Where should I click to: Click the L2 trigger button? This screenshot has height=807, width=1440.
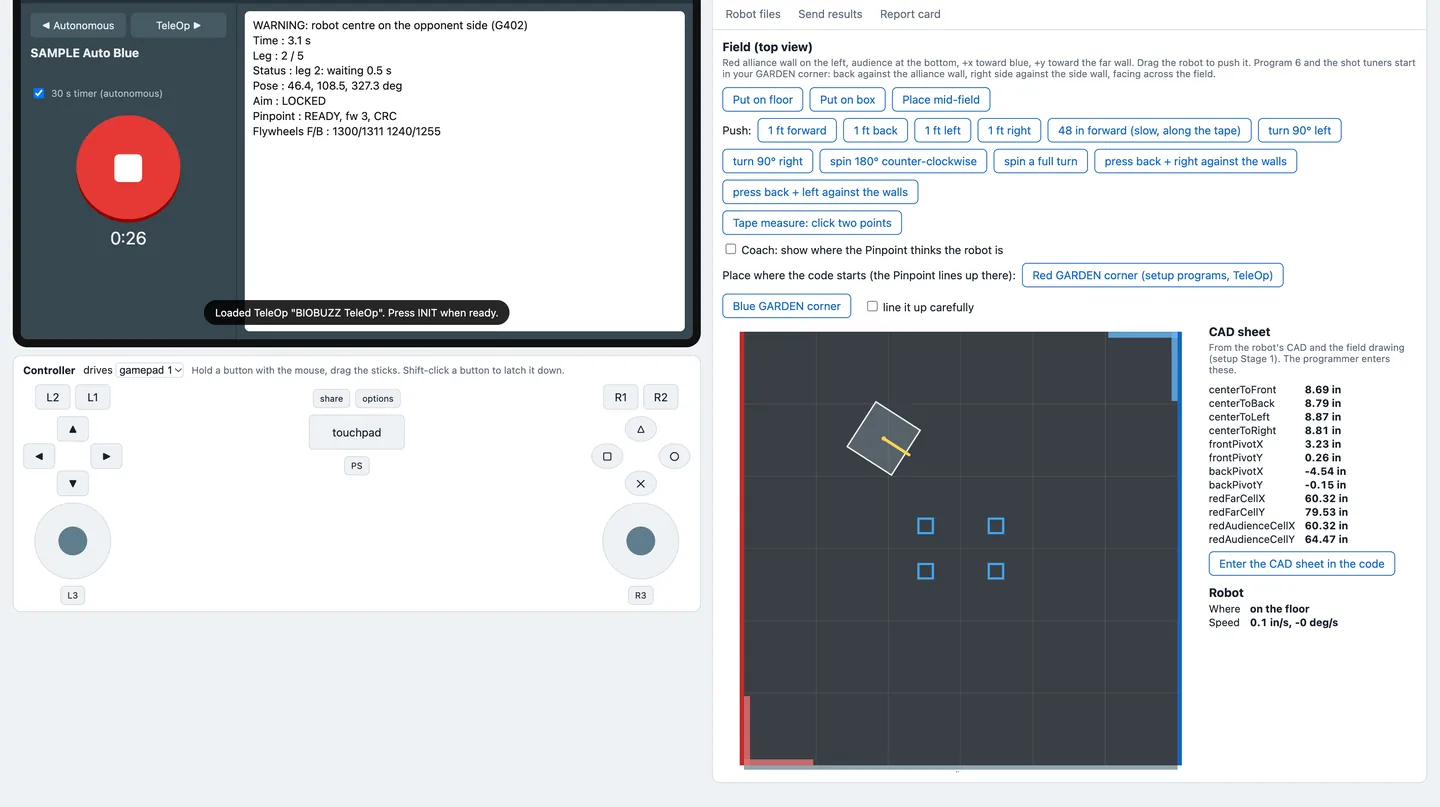53,397
